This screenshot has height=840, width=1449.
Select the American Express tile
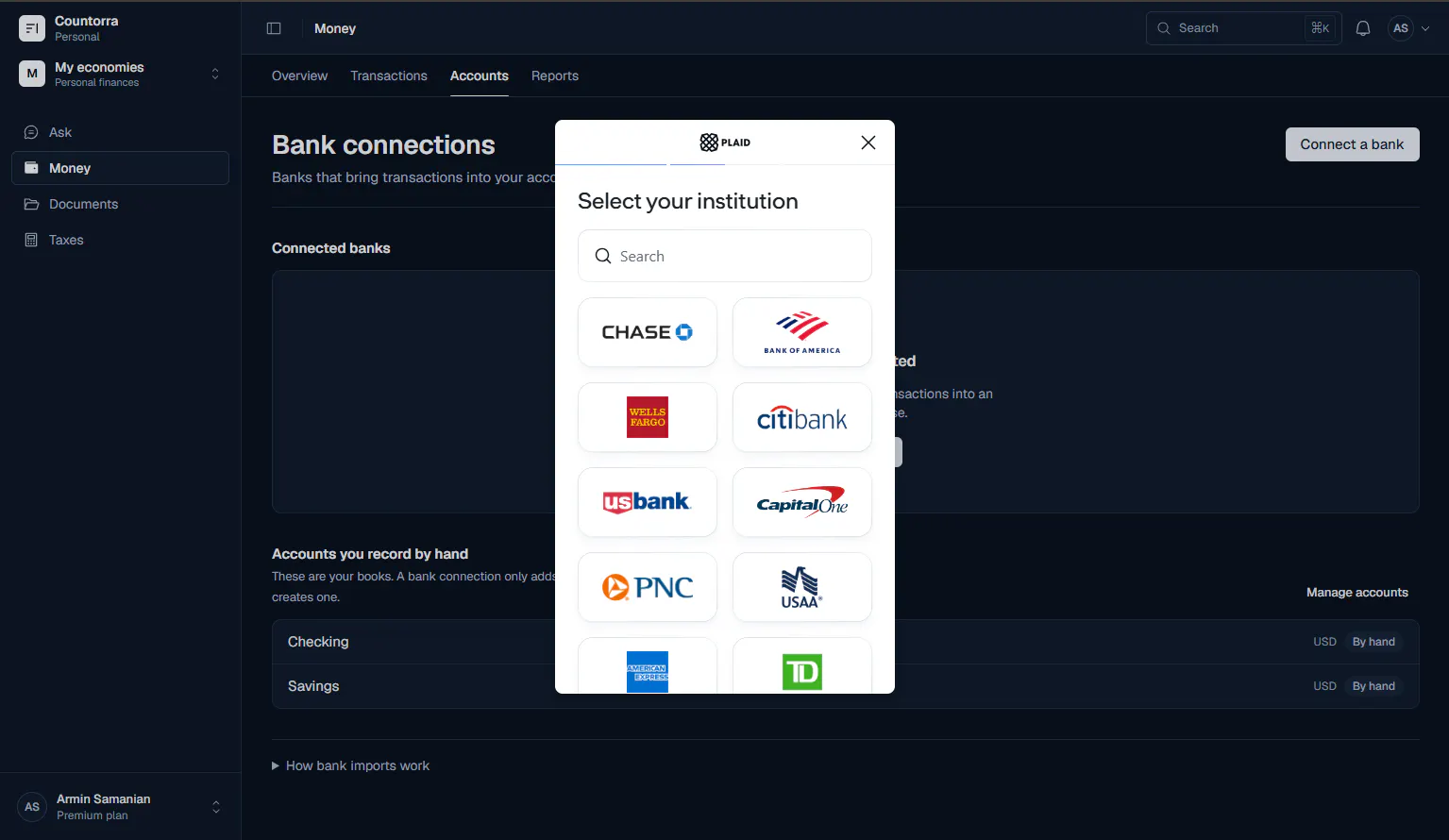pos(648,666)
